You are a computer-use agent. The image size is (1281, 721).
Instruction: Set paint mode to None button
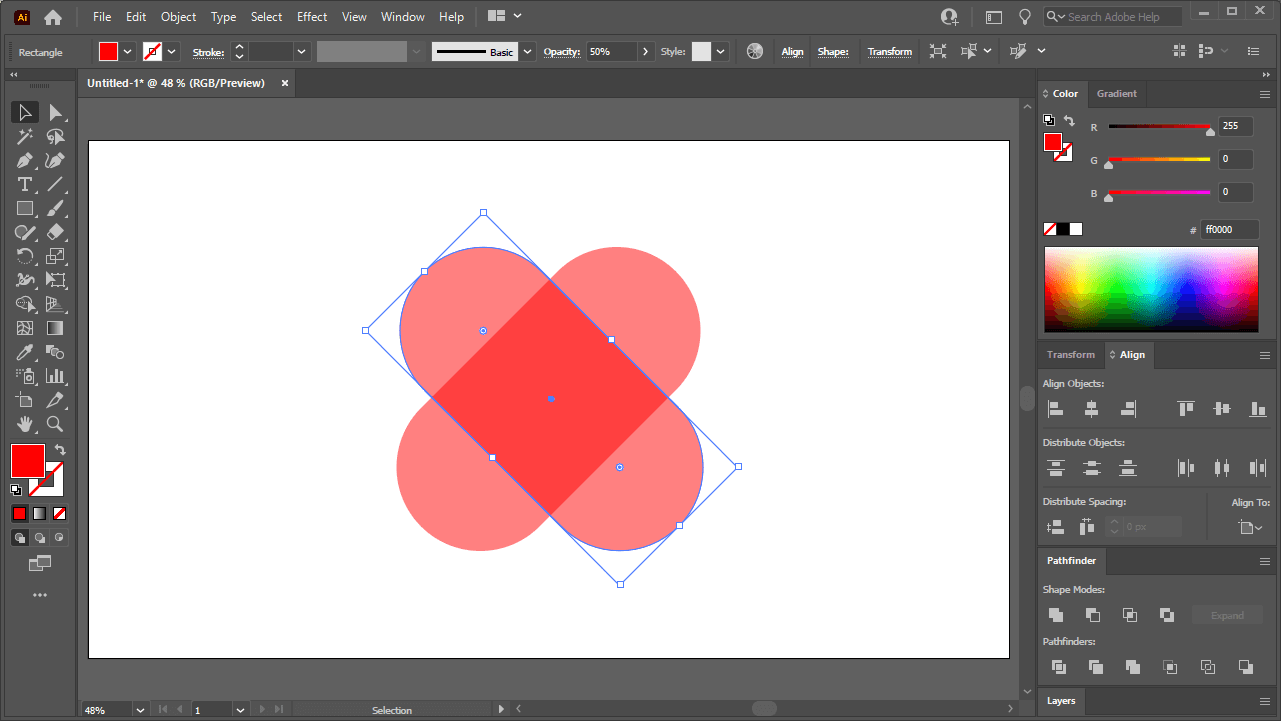[59, 513]
